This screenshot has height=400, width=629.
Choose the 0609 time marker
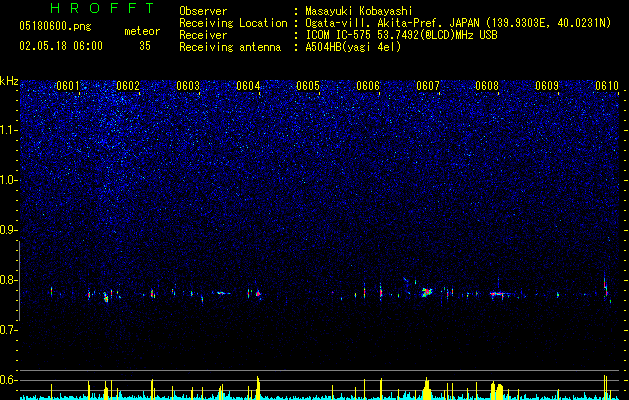547,86
